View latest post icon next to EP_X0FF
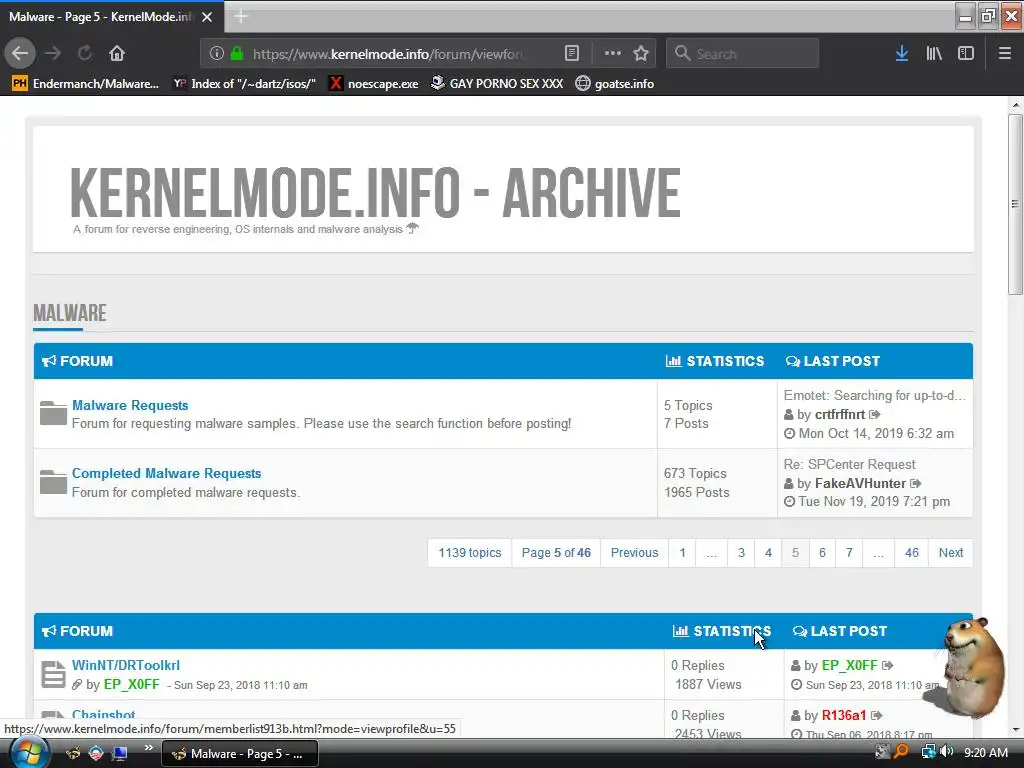 (x=888, y=665)
